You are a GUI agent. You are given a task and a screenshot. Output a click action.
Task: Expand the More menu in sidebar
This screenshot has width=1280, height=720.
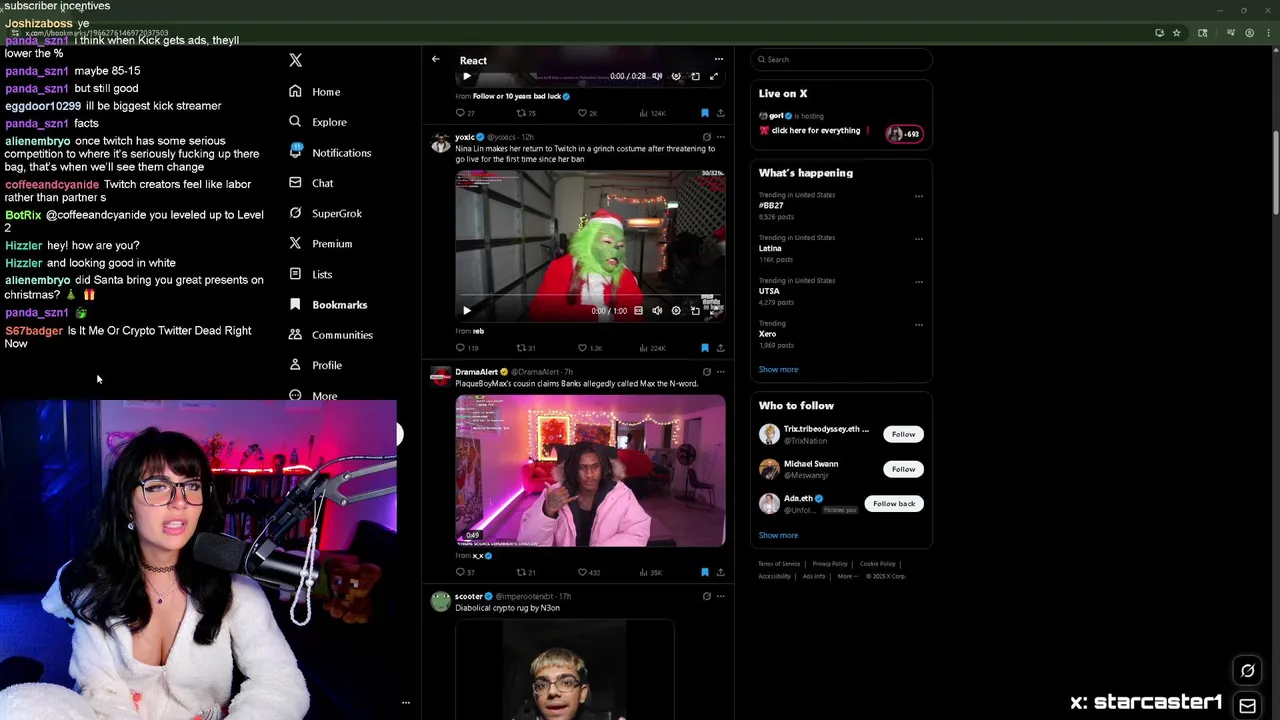(313, 395)
